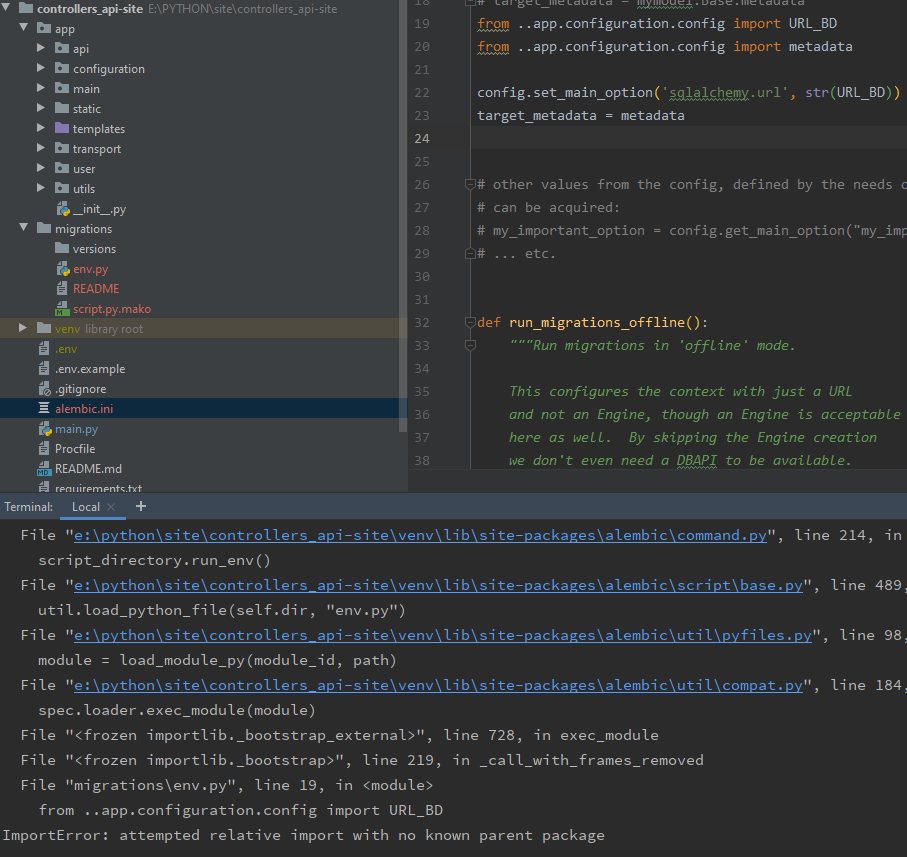Click the static folder icon
Screen dimensions: 907x857
pyautogui.click(x=62, y=108)
